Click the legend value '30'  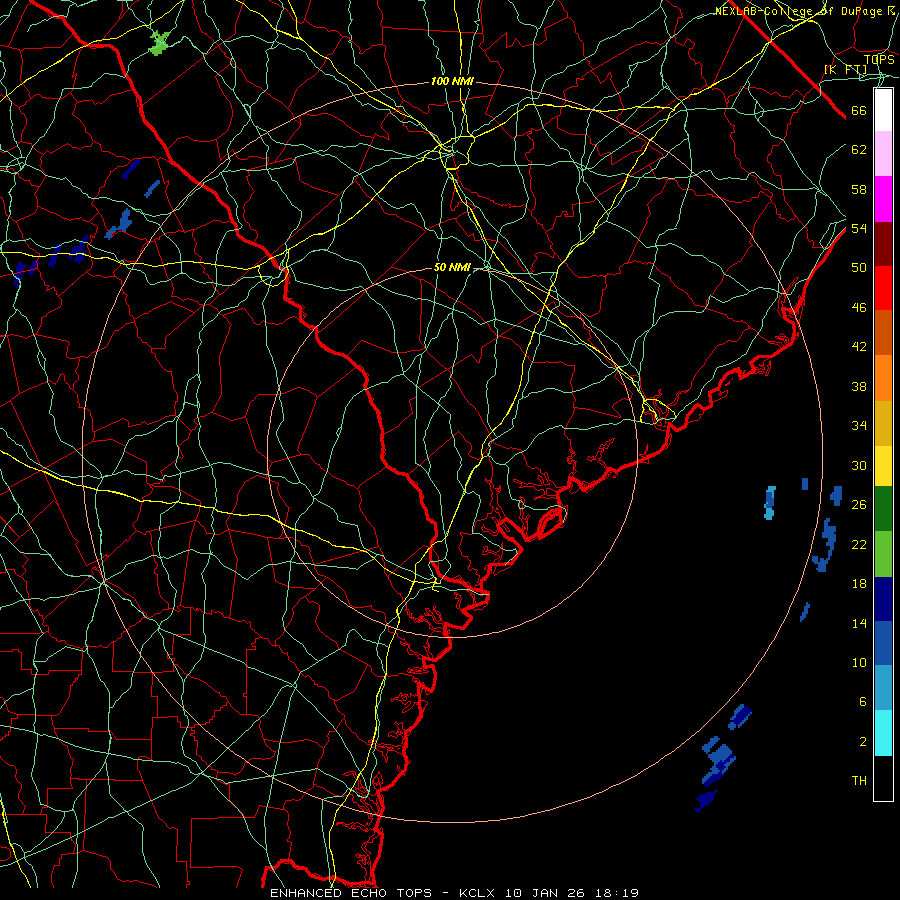[859, 465]
